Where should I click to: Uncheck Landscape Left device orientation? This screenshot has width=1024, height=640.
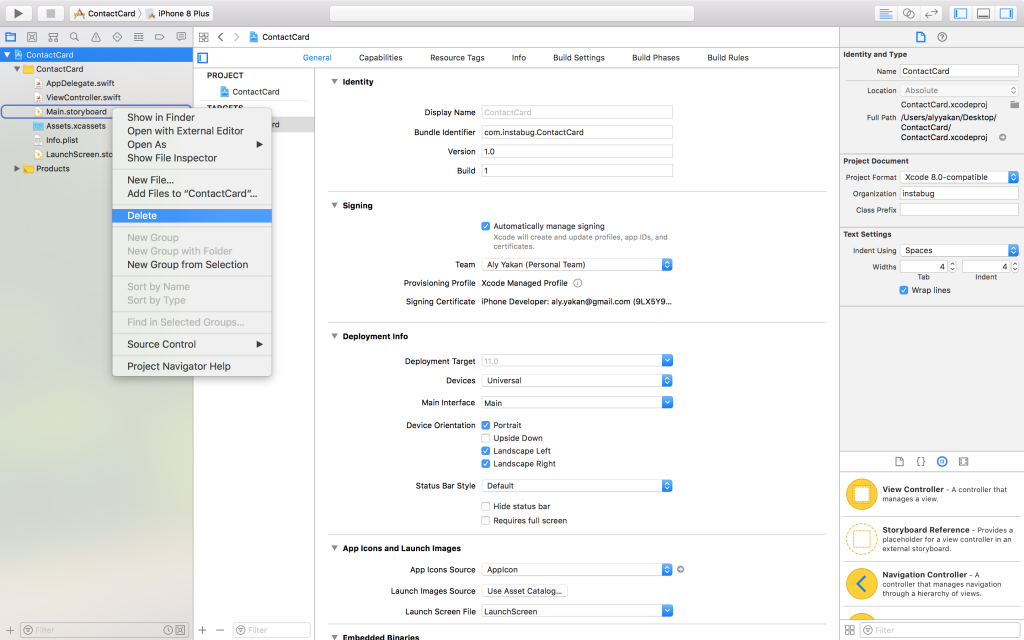485,452
